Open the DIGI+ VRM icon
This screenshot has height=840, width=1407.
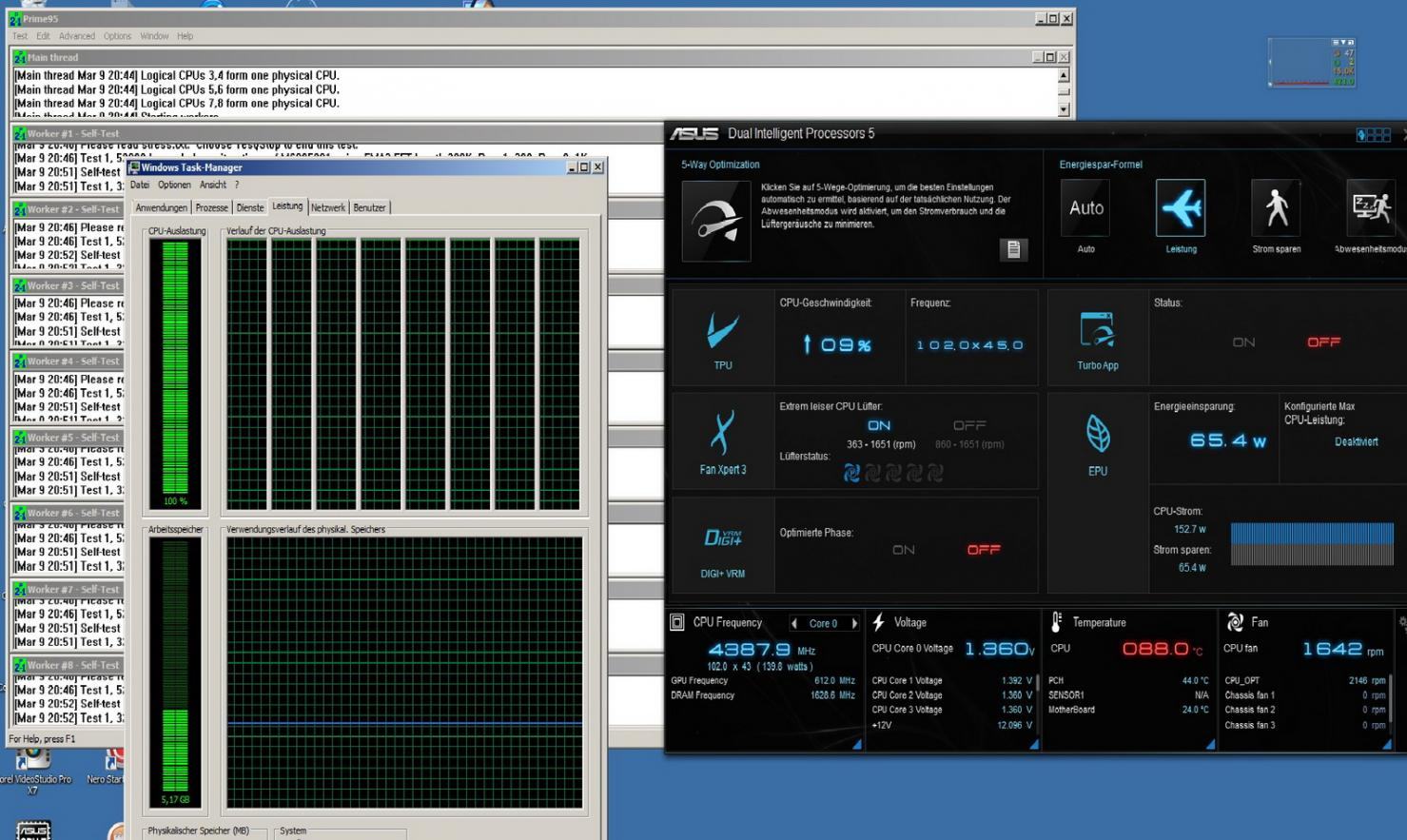pos(723,538)
